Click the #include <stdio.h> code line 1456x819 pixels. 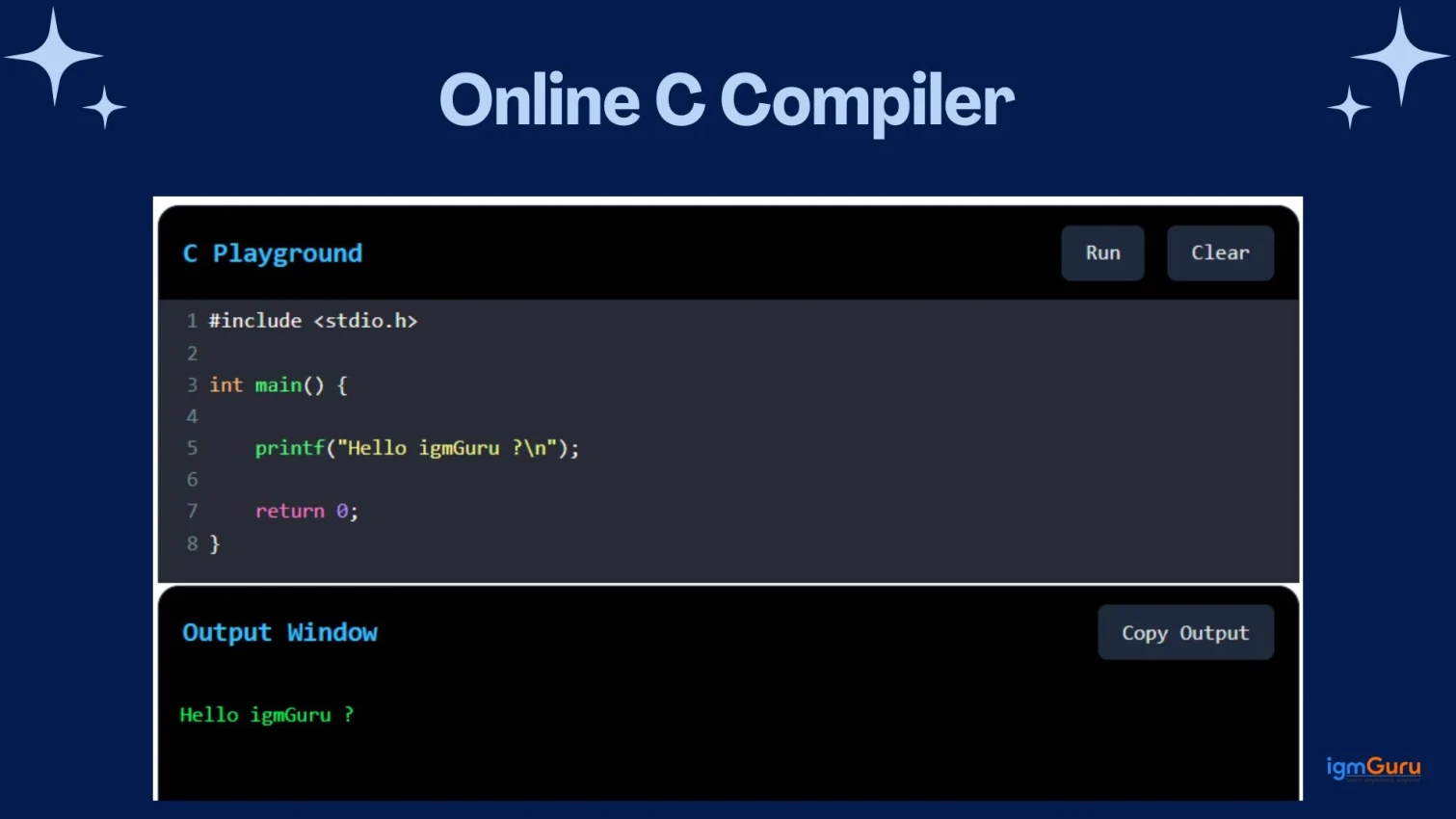(x=313, y=321)
